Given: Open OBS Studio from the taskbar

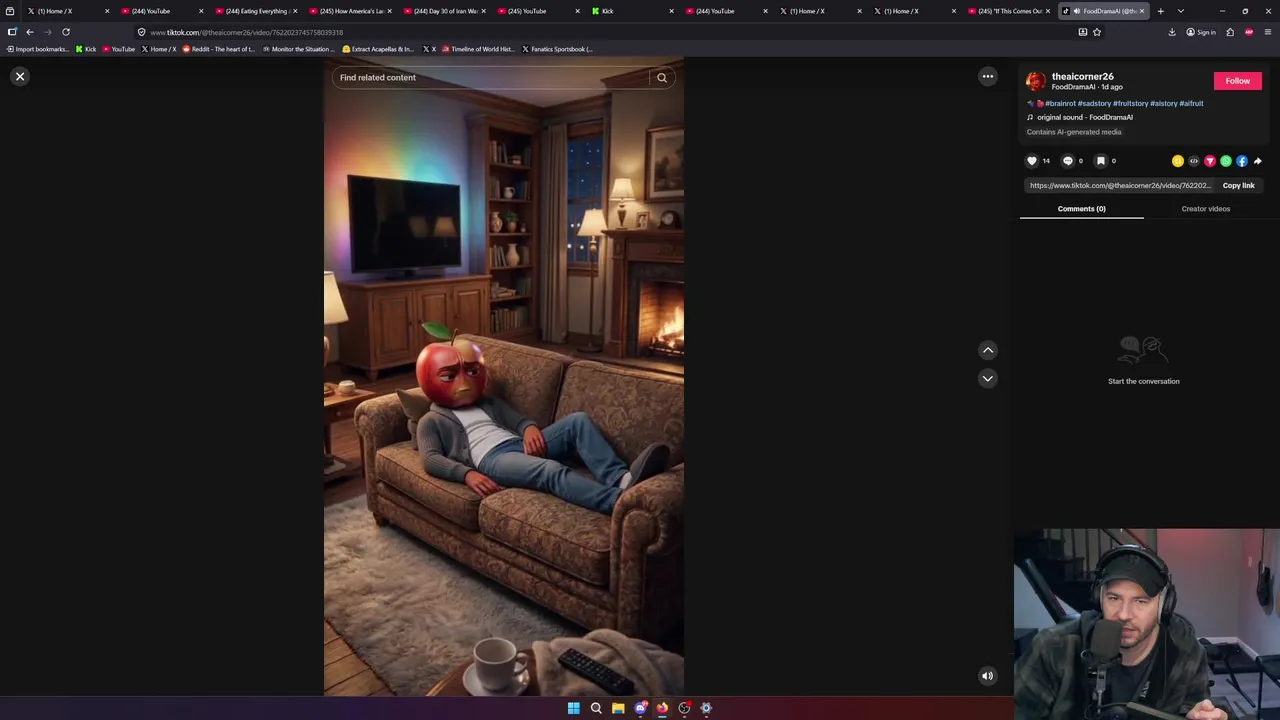Looking at the screenshot, I should [684, 708].
